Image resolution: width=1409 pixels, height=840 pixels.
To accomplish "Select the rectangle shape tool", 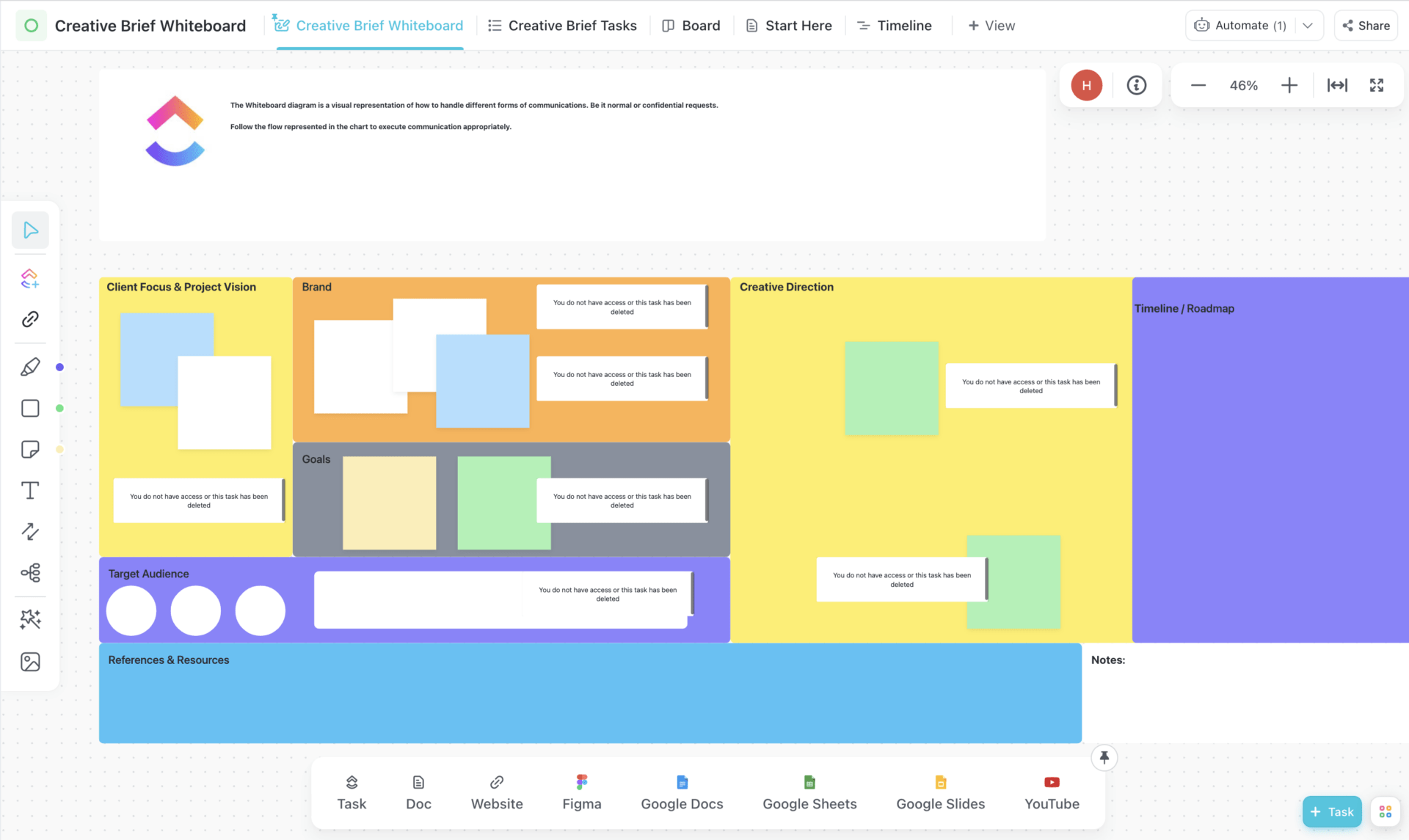I will coord(30,408).
